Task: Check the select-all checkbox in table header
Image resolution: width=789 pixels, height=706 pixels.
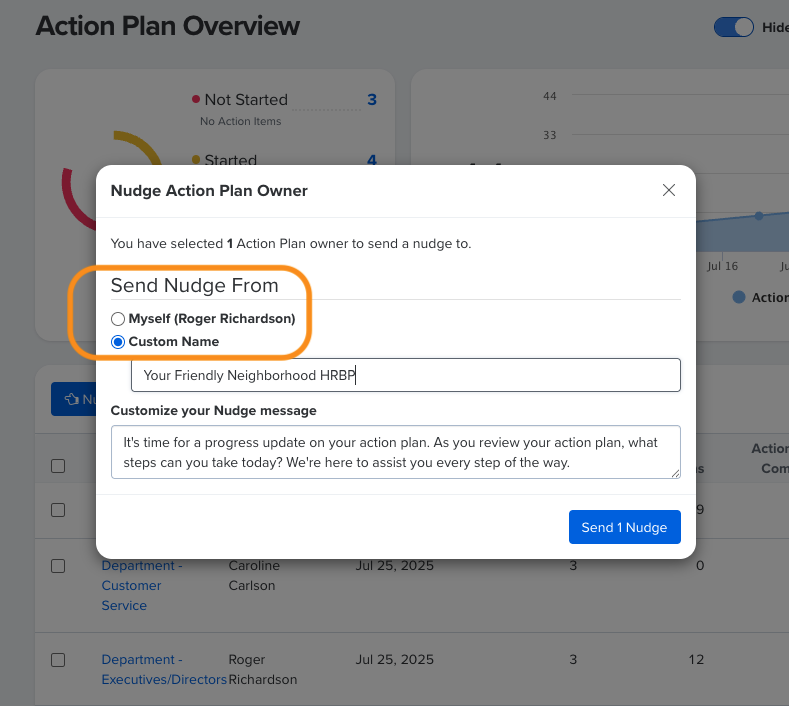Action: 58,466
